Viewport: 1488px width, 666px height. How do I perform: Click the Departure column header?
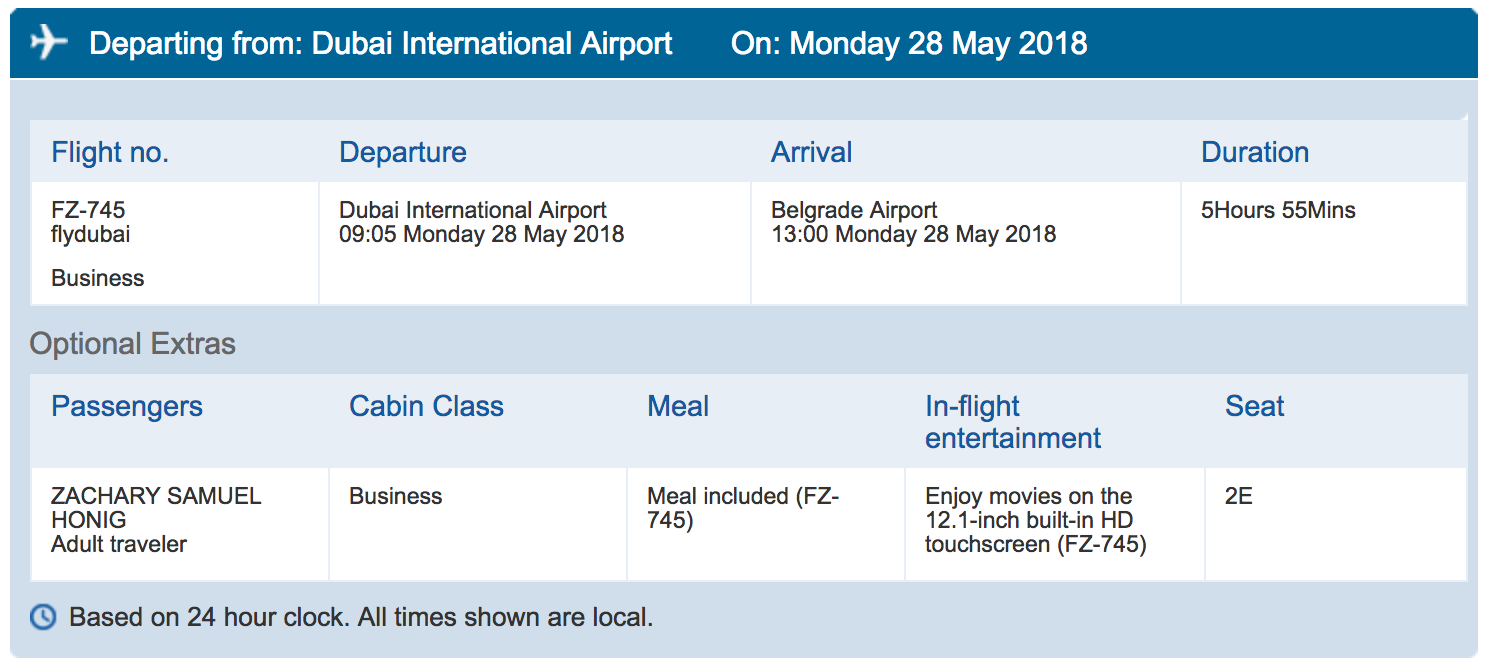click(403, 152)
